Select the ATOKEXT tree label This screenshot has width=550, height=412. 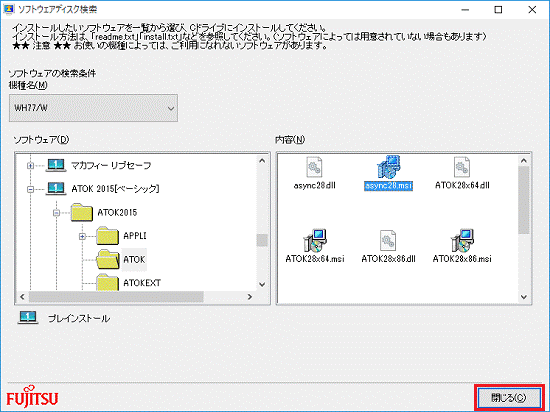click(x=142, y=282)
